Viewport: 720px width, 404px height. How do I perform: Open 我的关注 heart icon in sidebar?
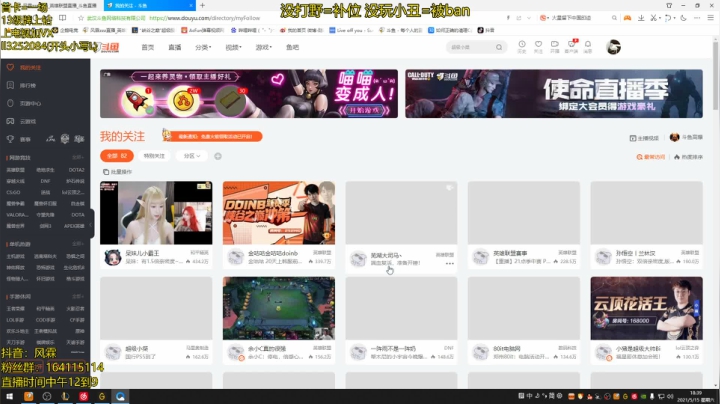click(10, 67)
